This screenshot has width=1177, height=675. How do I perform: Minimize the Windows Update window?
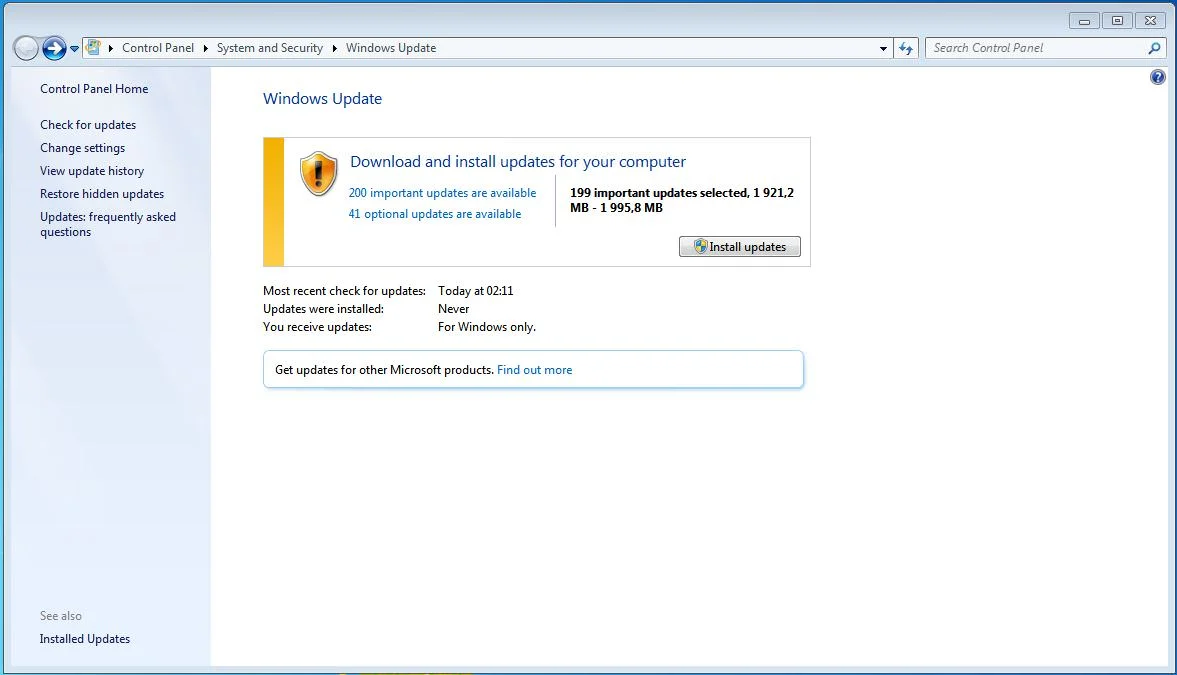pos(1084,21)
